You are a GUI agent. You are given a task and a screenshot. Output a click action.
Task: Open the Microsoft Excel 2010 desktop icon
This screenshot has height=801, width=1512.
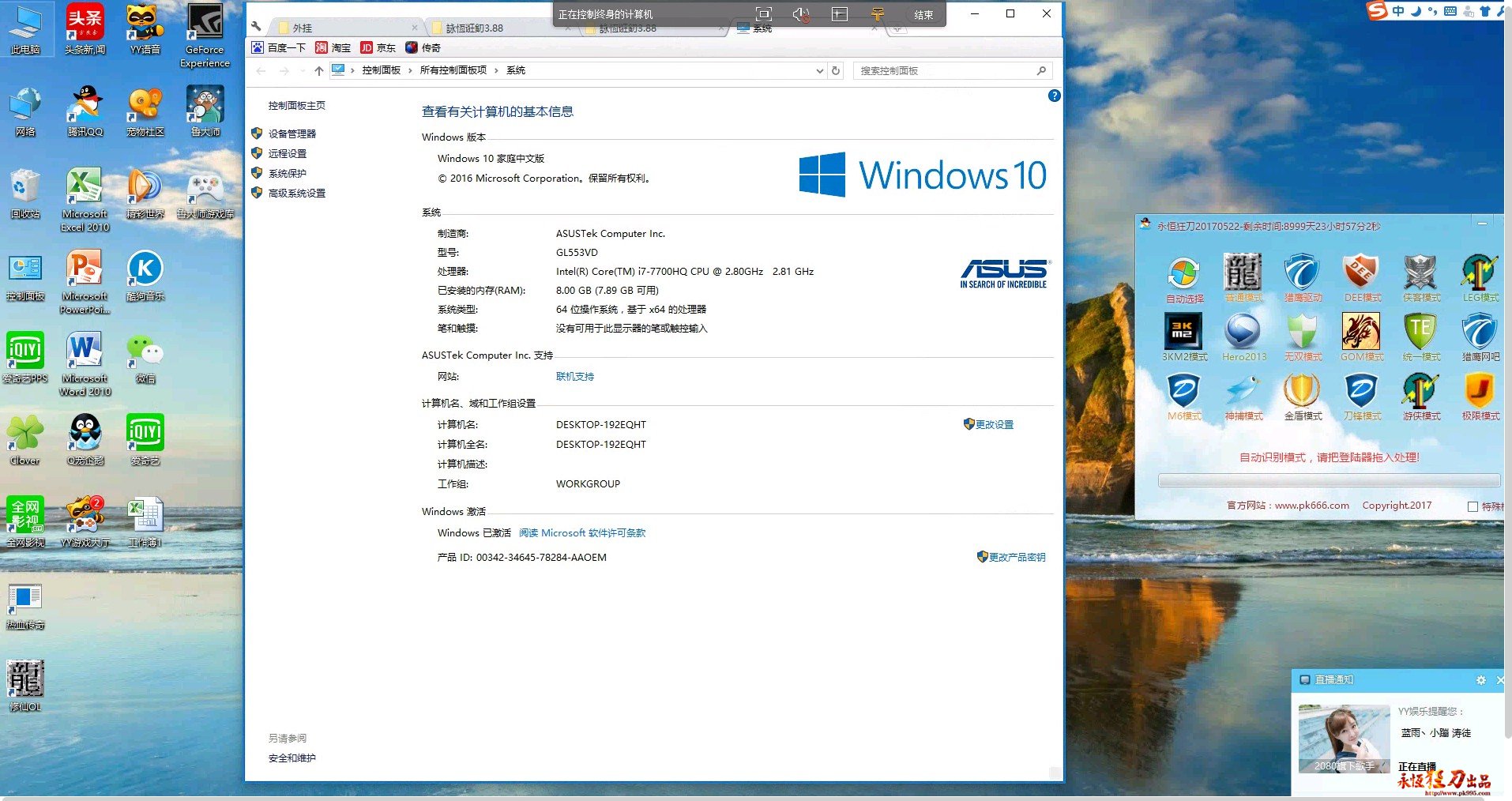85,200
